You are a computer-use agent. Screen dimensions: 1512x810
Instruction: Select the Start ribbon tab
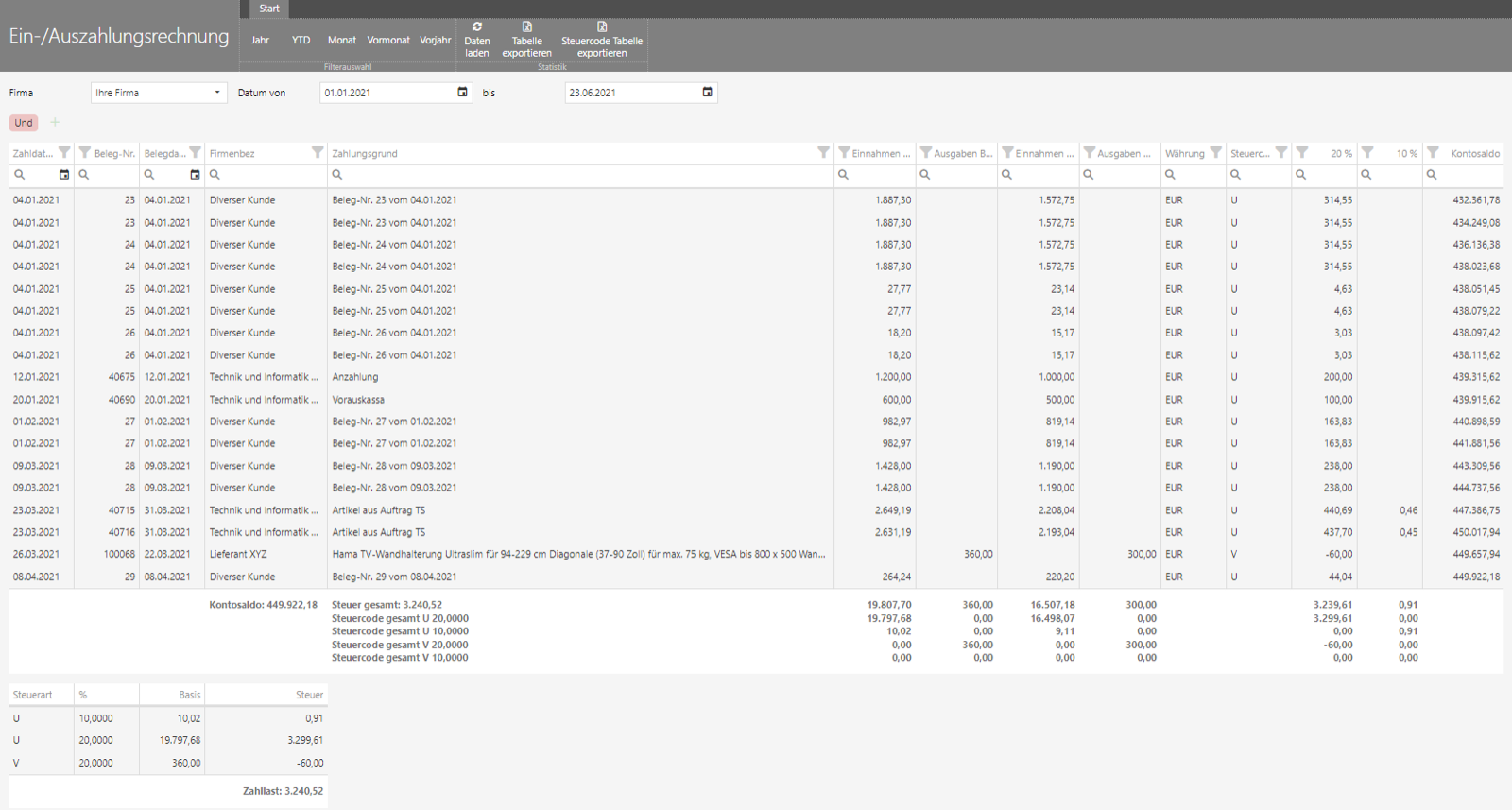click(x=269, y=9)
